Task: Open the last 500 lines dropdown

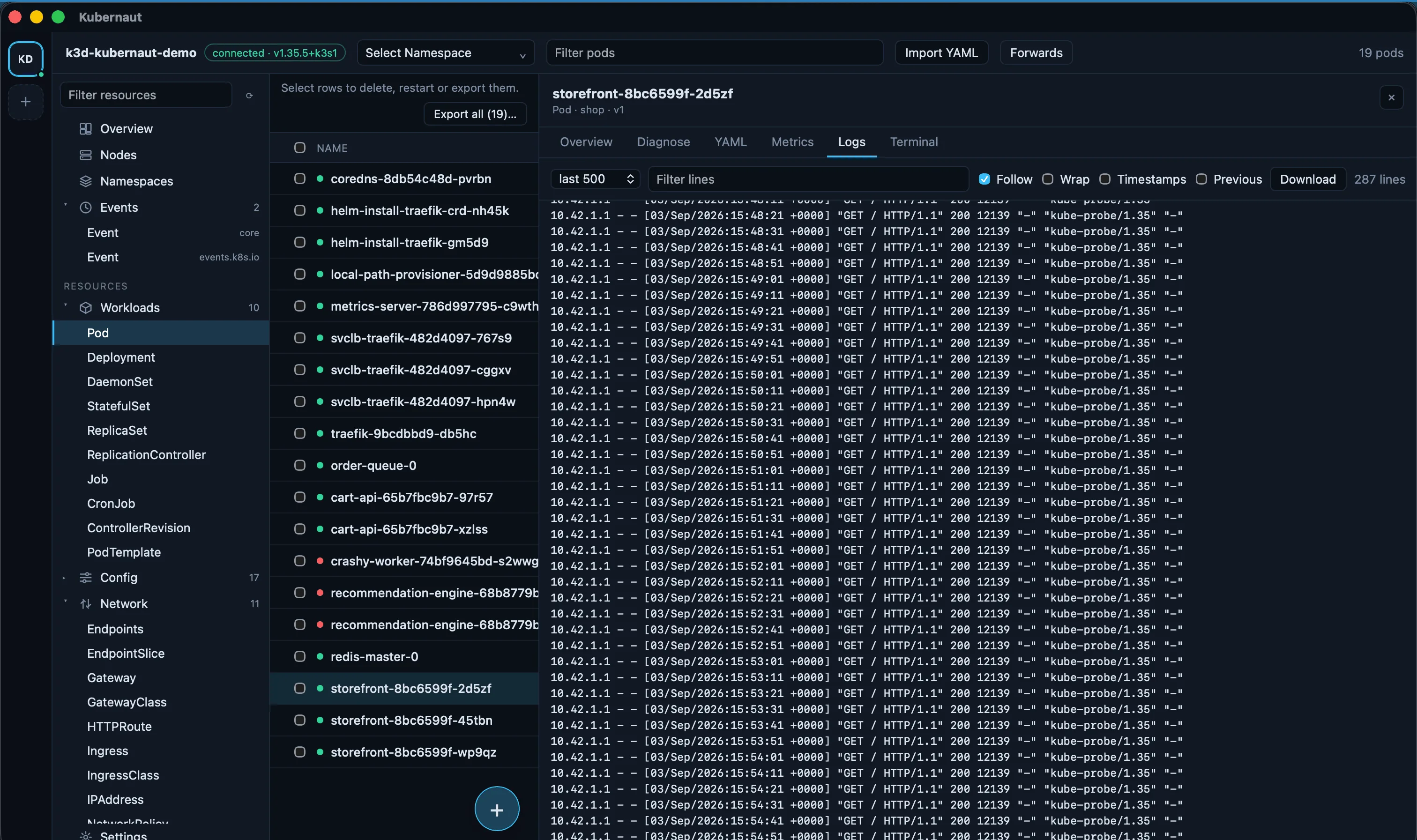Action: tap(595, 179)
